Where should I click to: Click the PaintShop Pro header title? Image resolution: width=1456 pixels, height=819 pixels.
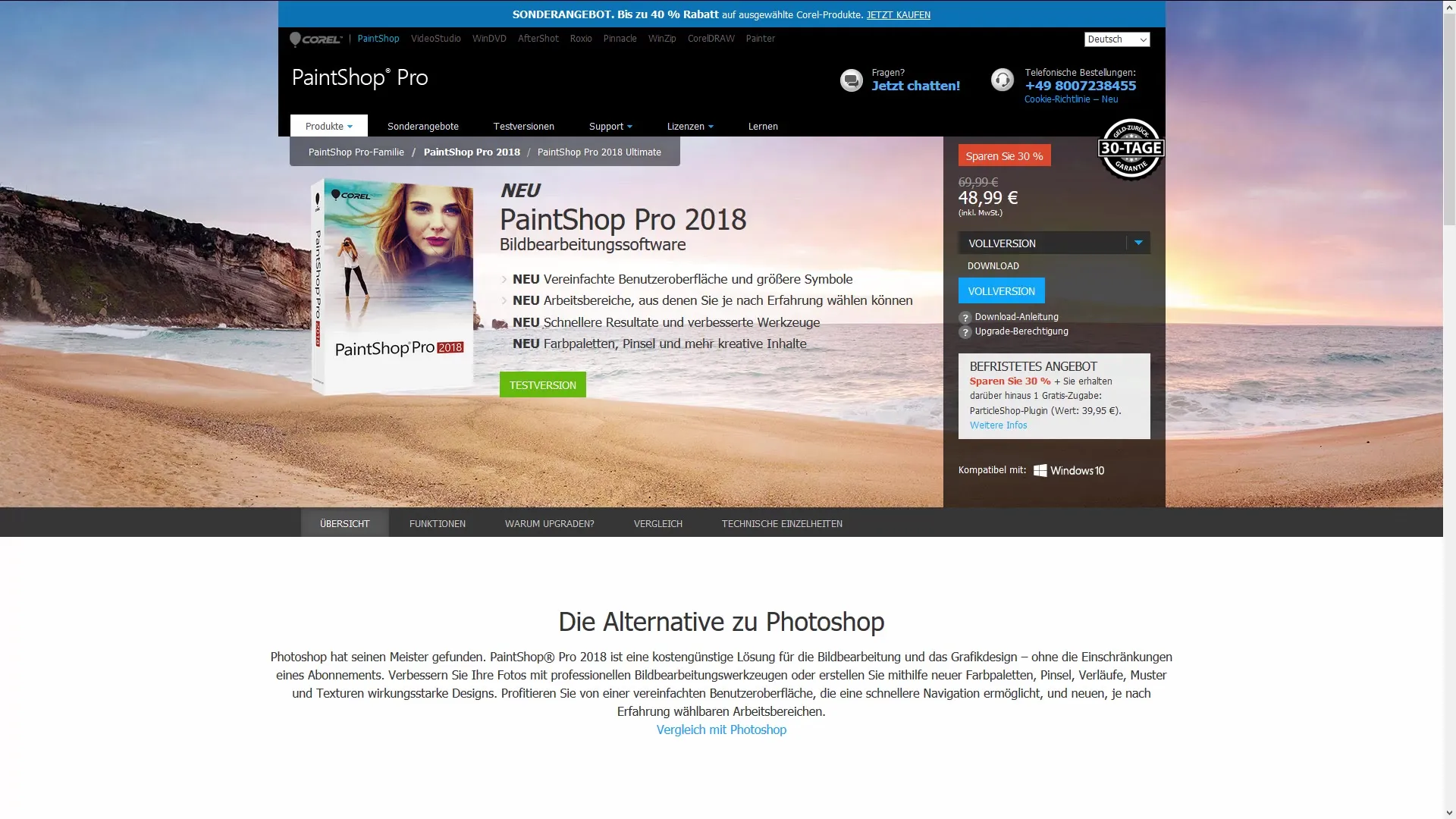pyautogui.click(x=360, y=78)
